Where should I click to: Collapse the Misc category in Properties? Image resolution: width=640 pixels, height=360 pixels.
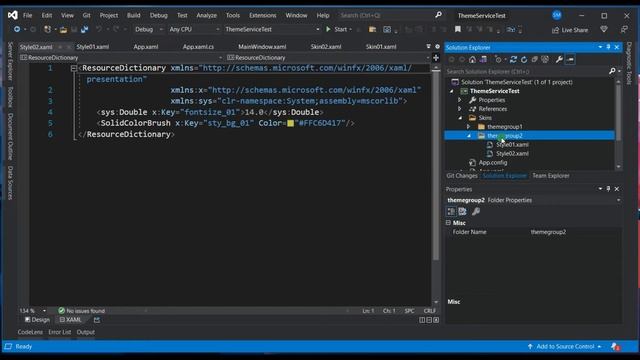[x=448, y=223]
